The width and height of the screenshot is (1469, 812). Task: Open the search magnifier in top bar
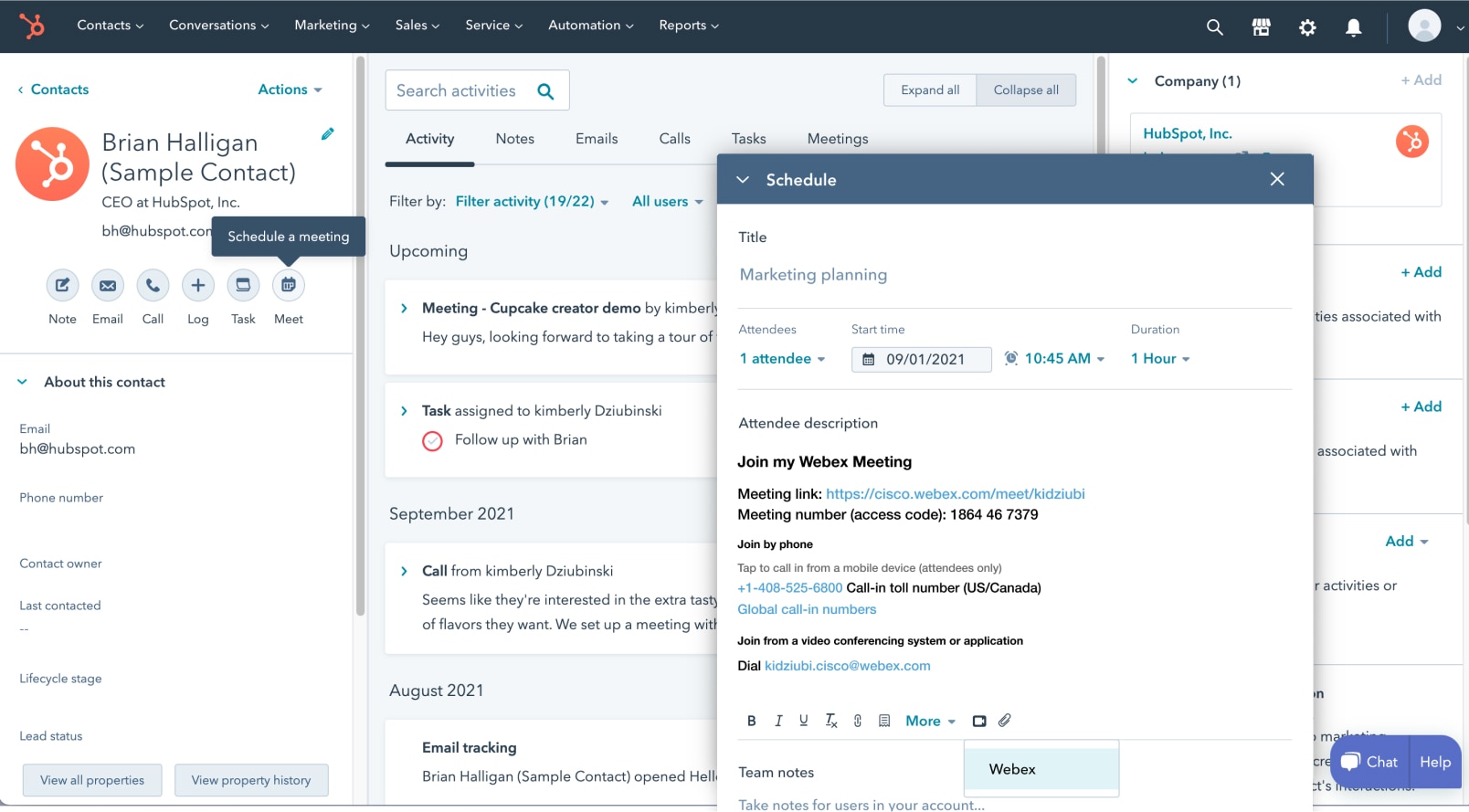pos(1214,26)
